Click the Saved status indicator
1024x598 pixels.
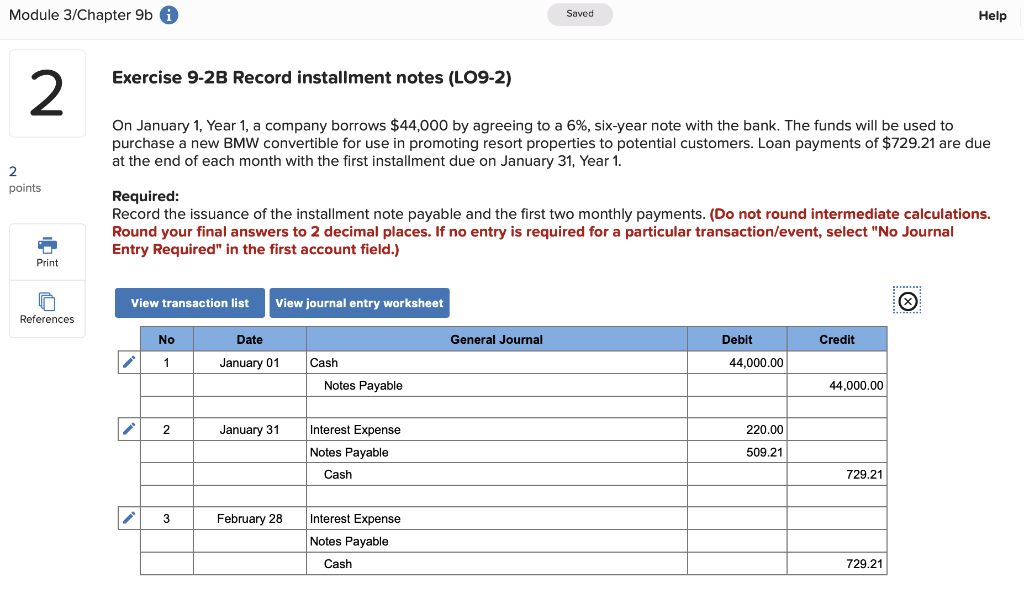(x=580, y=15)
